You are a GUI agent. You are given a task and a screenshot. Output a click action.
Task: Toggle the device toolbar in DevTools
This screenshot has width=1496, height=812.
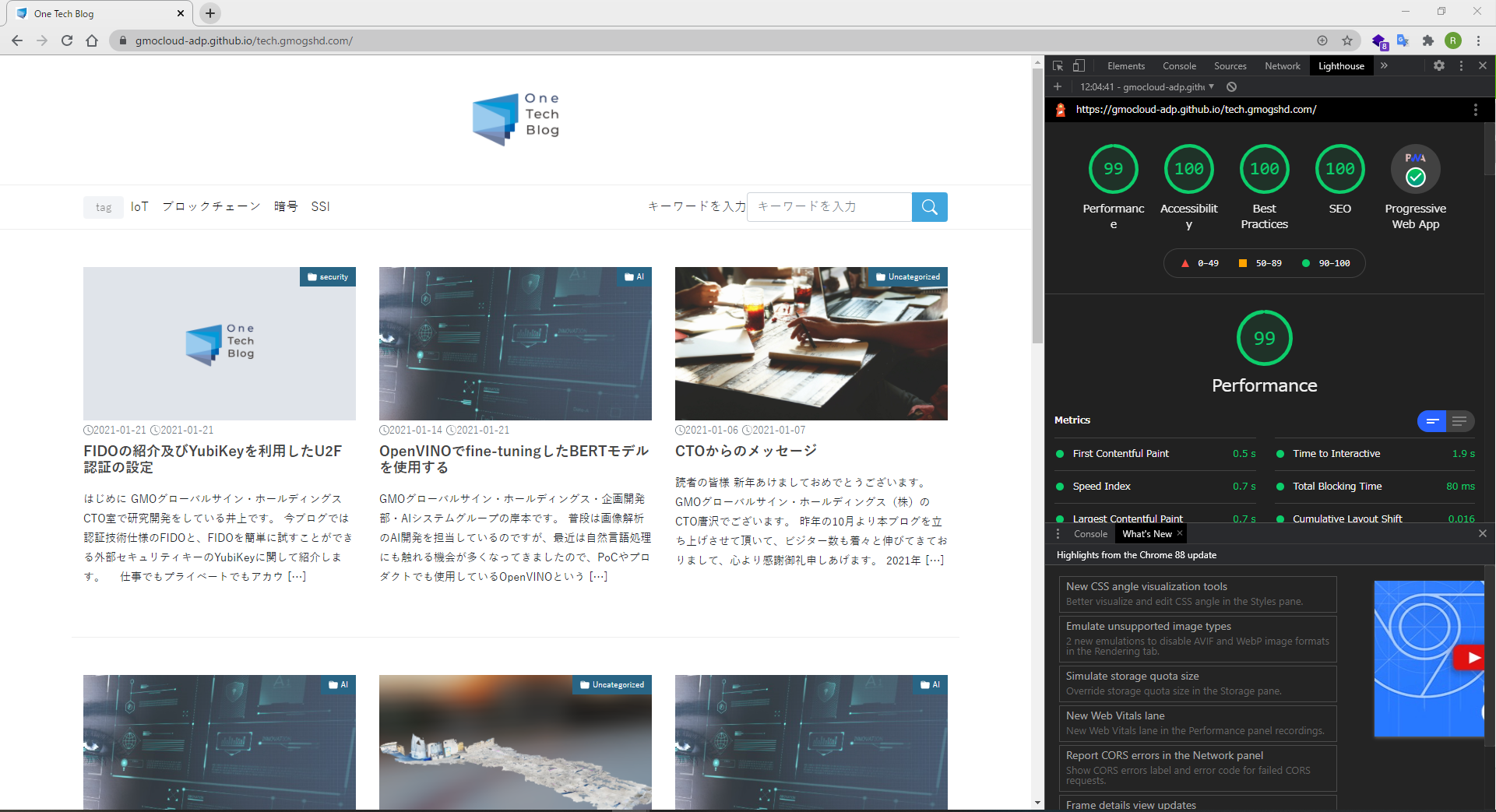pyautogui.click(x=1079, y=66)
